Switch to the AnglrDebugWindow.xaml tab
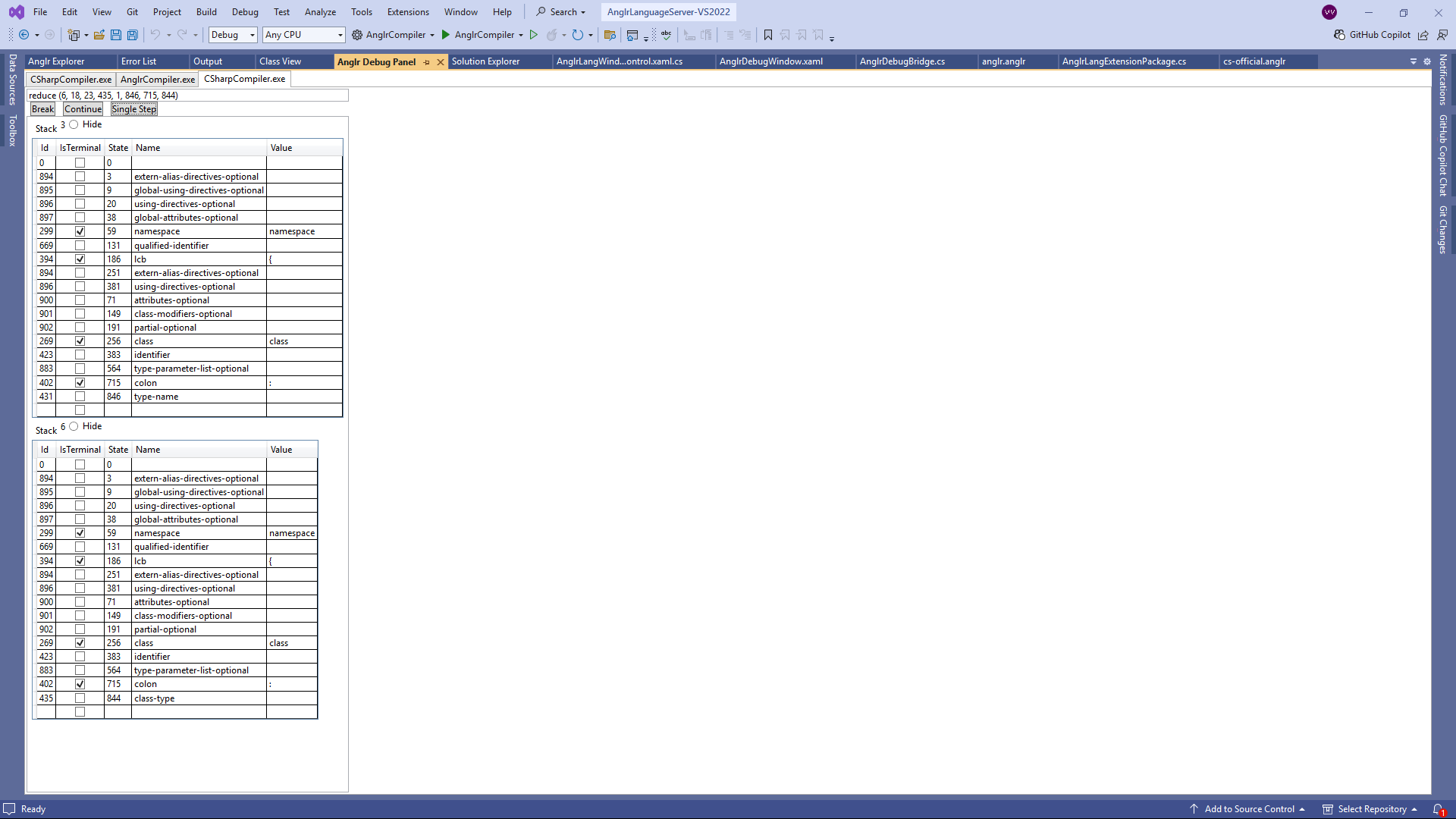Image resolution: width=1456 pixels, height=819 pixels. coord(770,61)
